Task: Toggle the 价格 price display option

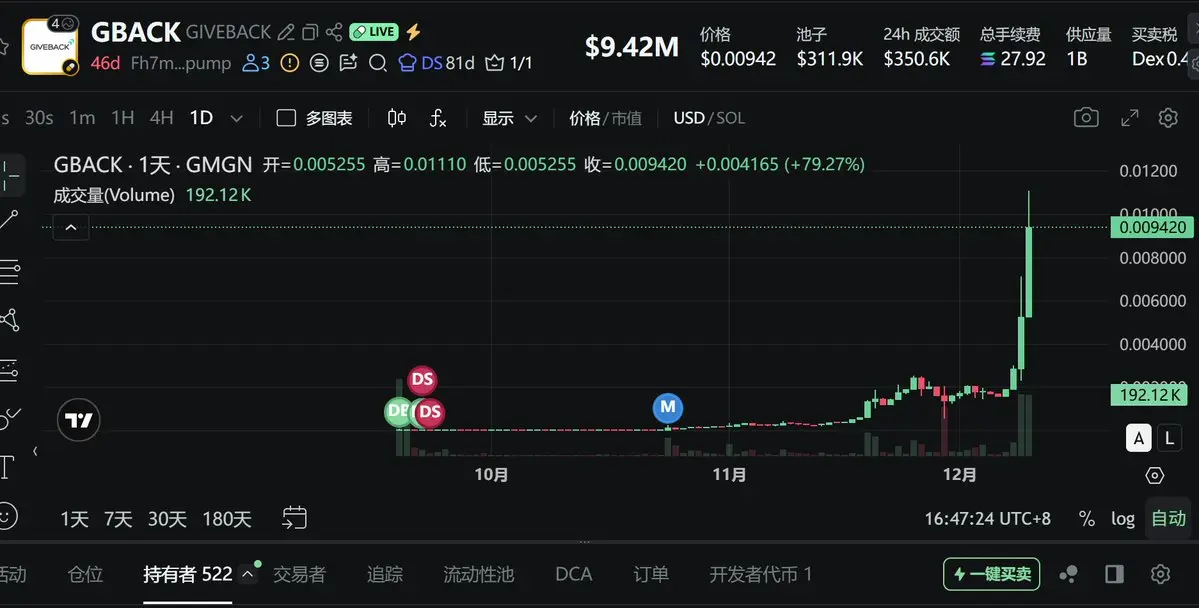Action: point(585,119)
